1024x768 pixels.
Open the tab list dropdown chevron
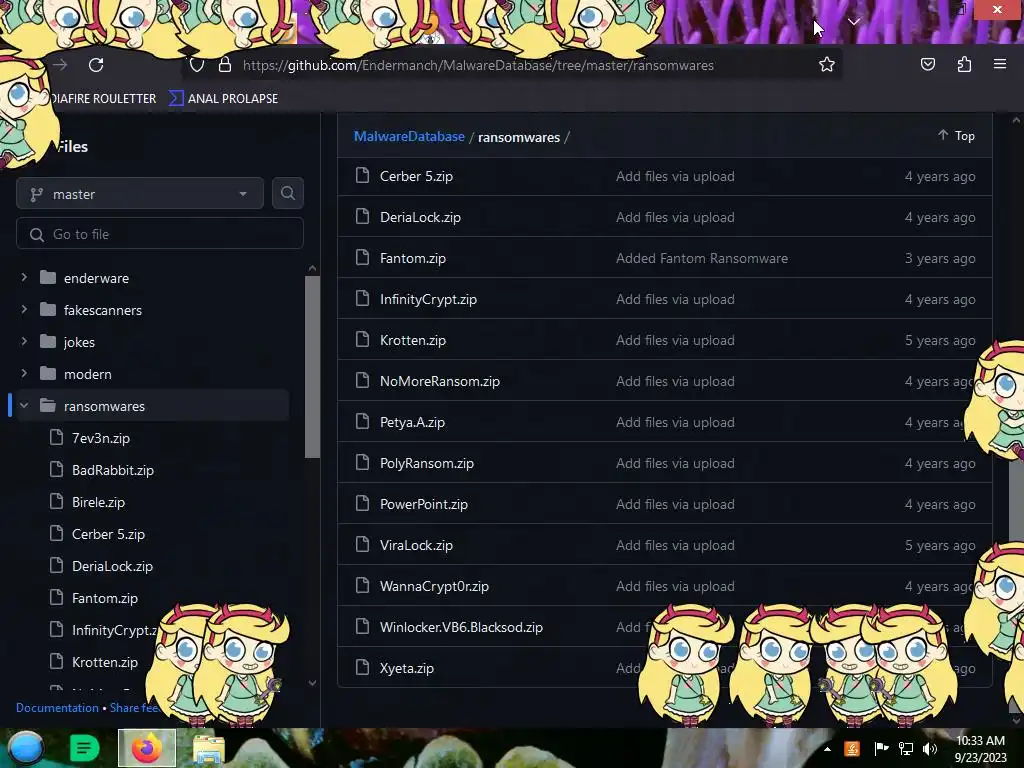pyautogui.click(x=854, y=22)
